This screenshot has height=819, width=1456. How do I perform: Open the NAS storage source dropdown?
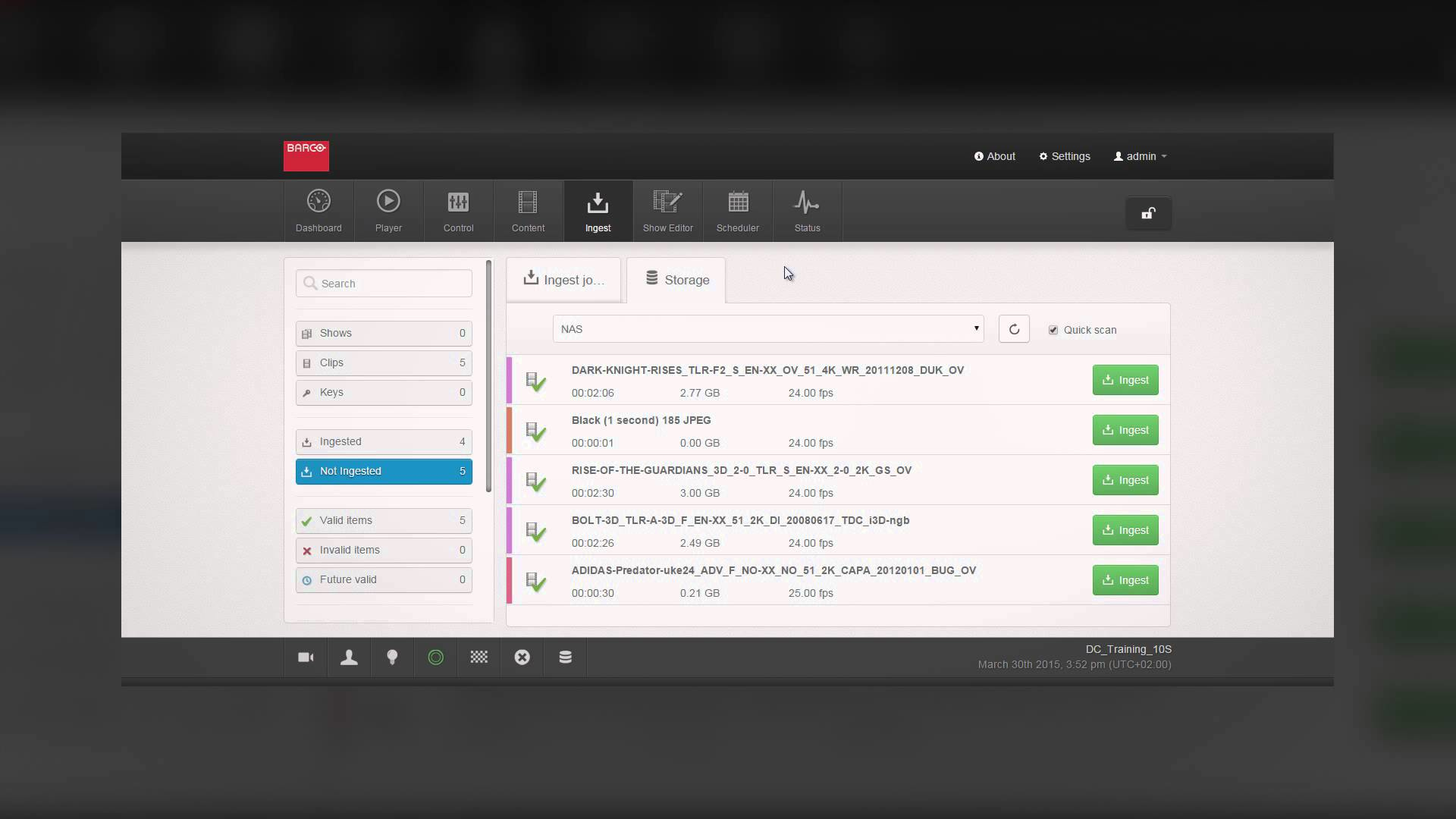tap(768, 329)
